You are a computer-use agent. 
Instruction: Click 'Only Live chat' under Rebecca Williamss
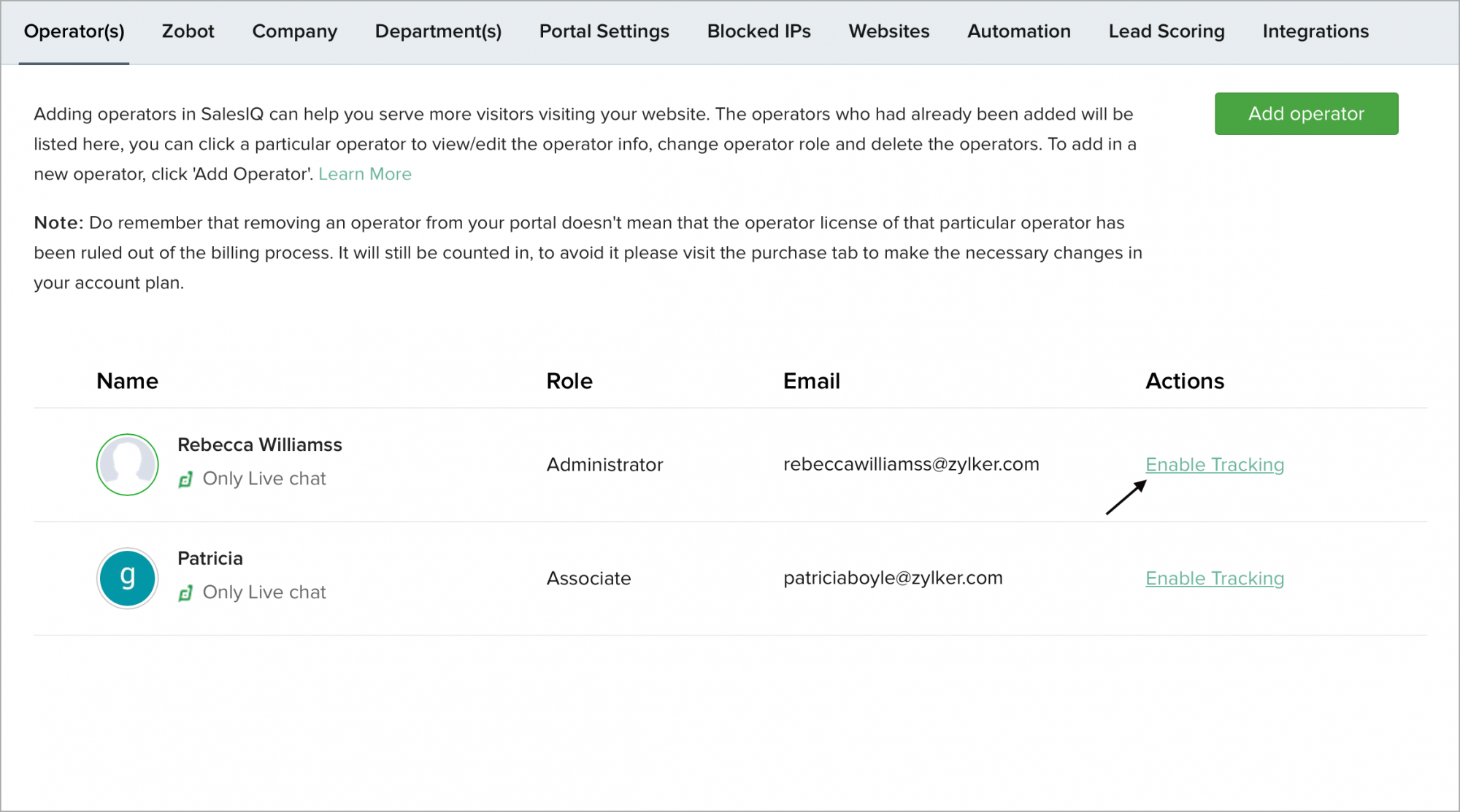[264, 479]
